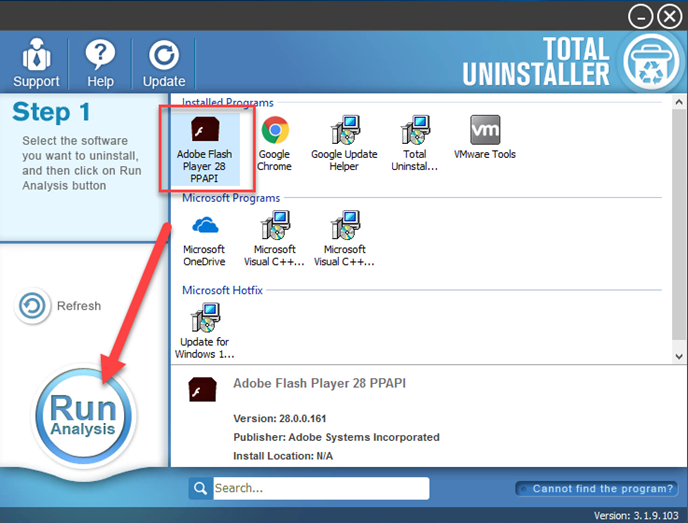The width and height of the screenshot is (688, 523).
Task: Click the Flash Player icon in details panel
Action: point(202,389)
